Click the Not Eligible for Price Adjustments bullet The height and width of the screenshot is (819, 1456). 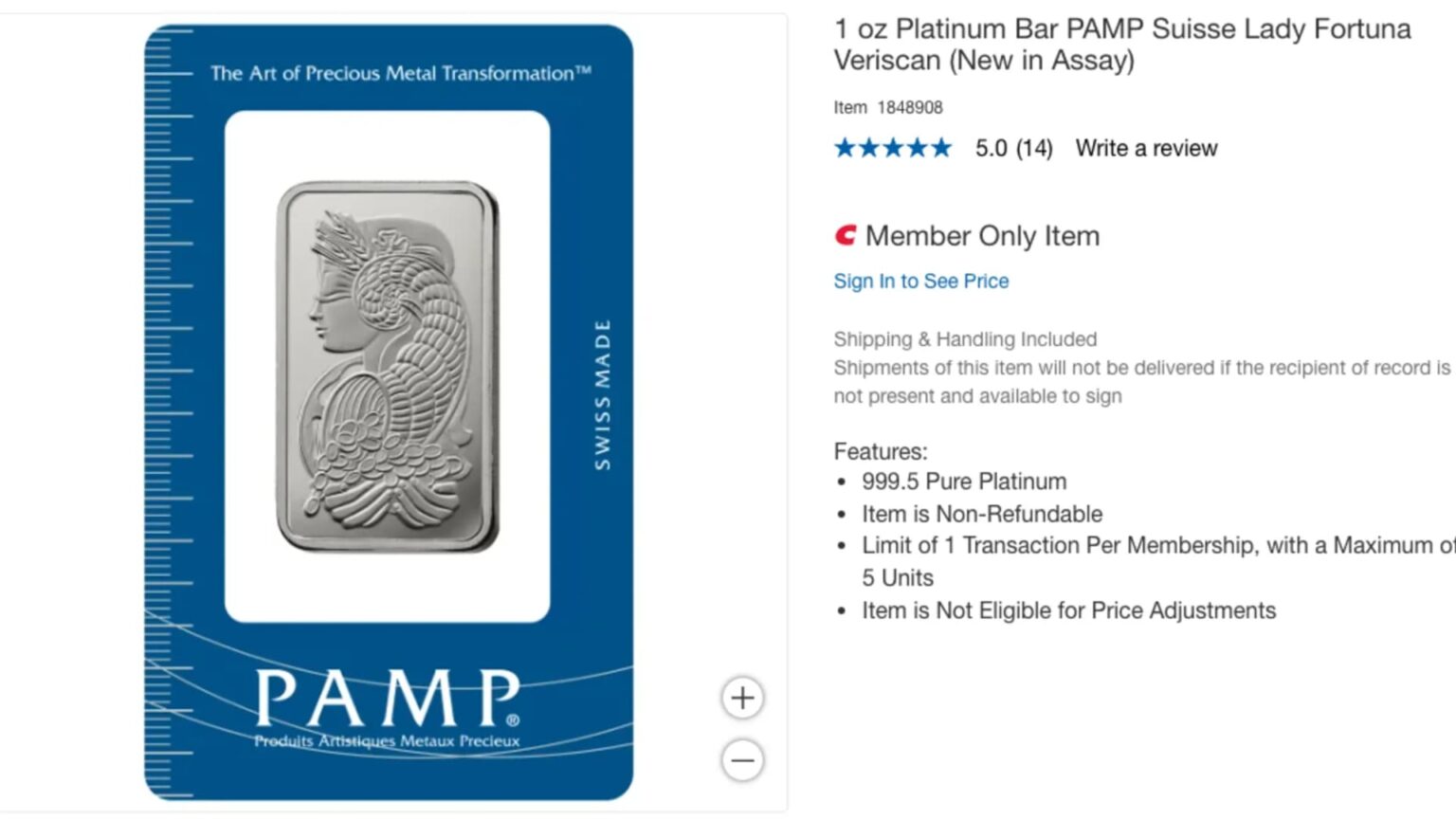coord(1068,610)
